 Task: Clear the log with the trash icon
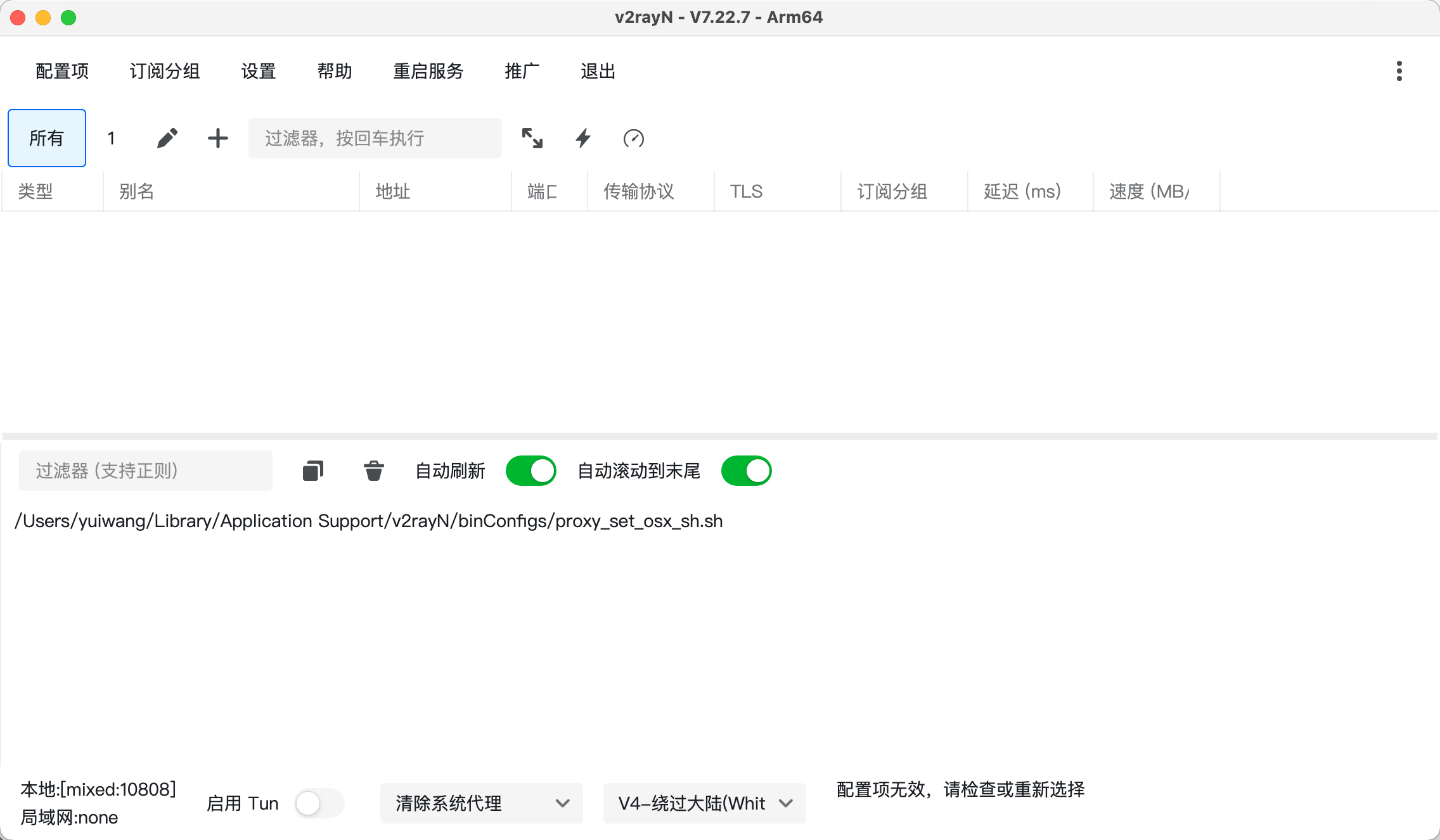tap(374, 471)
